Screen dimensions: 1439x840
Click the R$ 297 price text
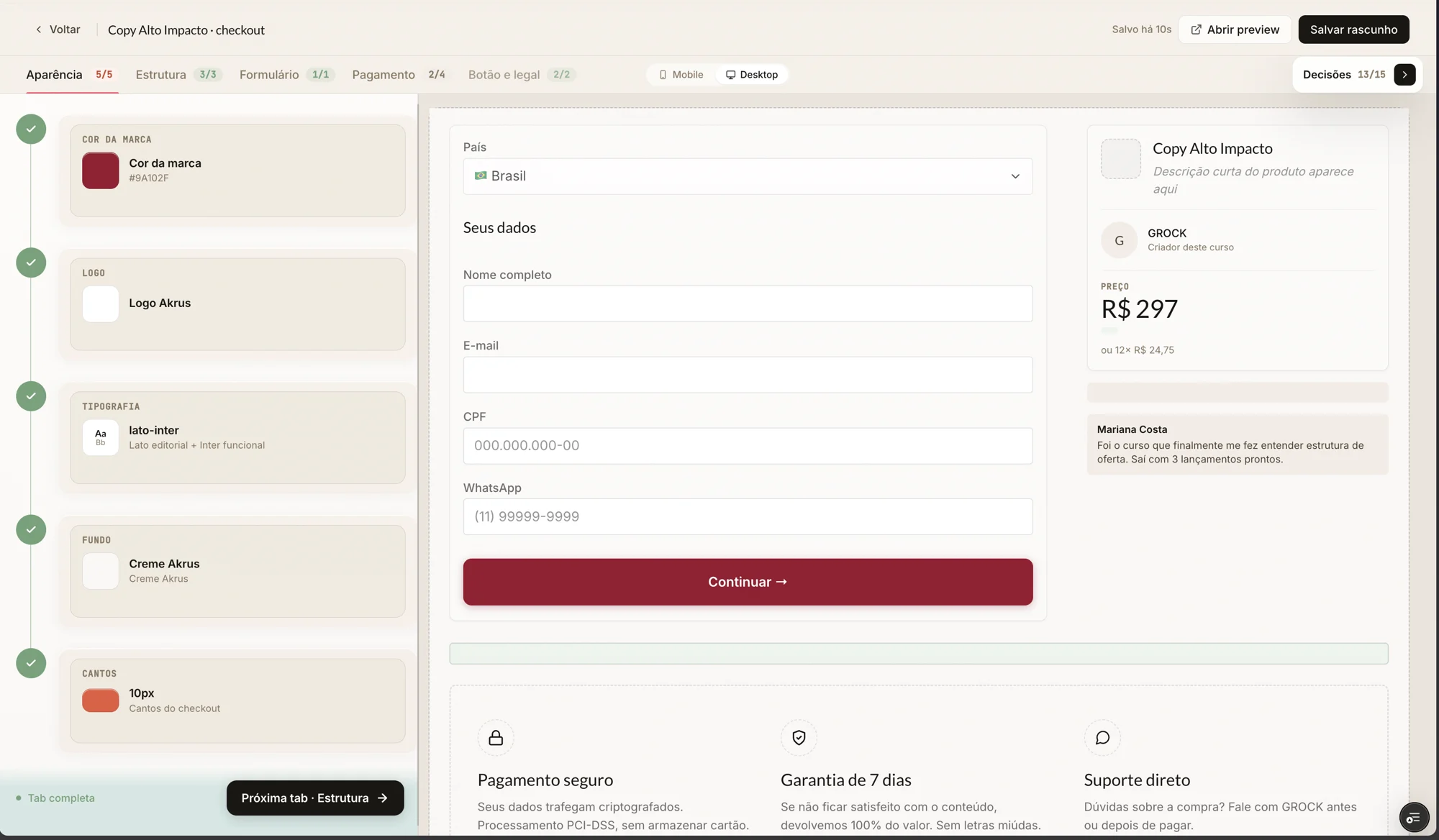tap(1139, 309)
